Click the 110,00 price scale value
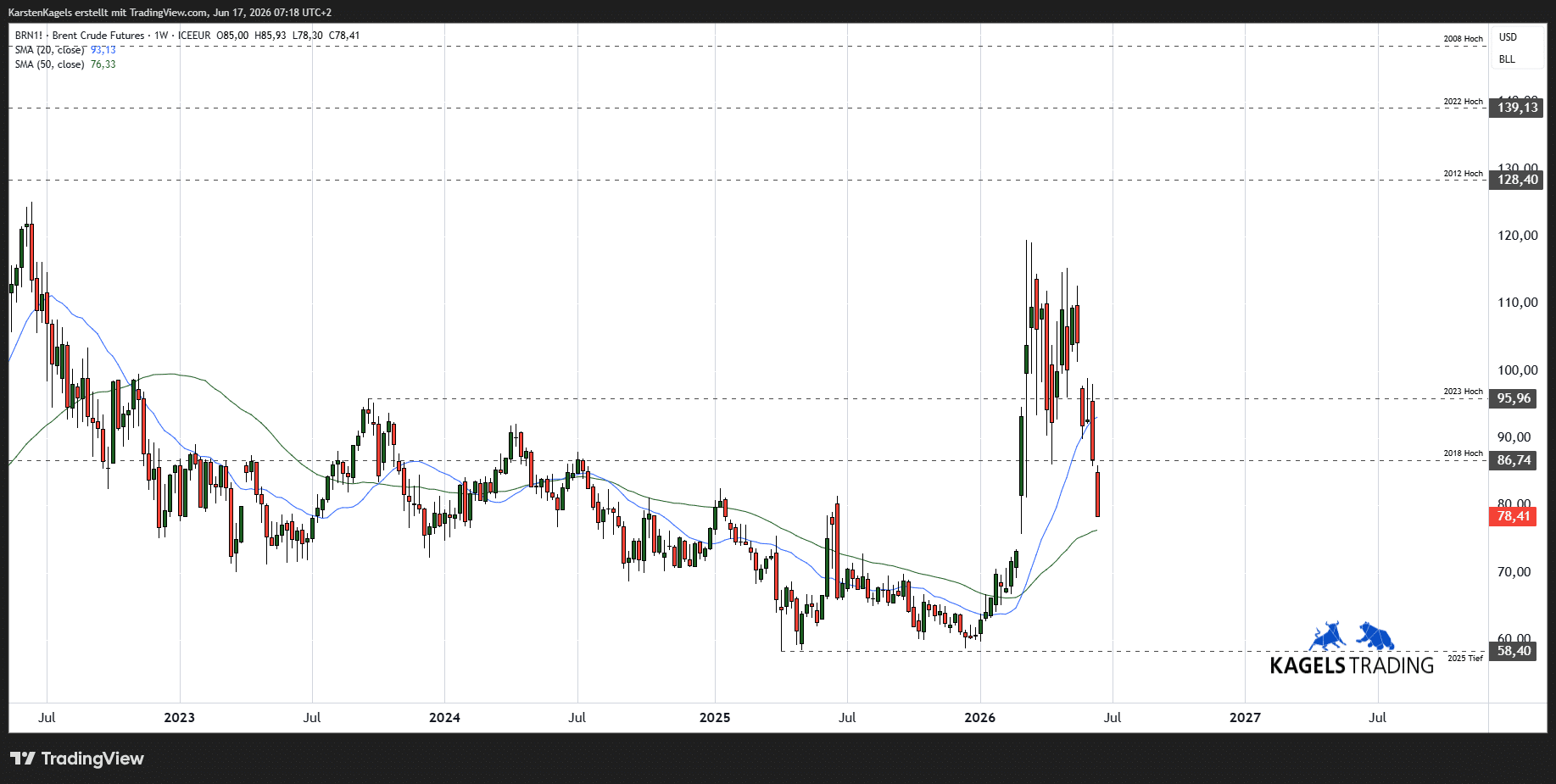The height and width of the screenshot is (784, 1556). (1517, 303)
